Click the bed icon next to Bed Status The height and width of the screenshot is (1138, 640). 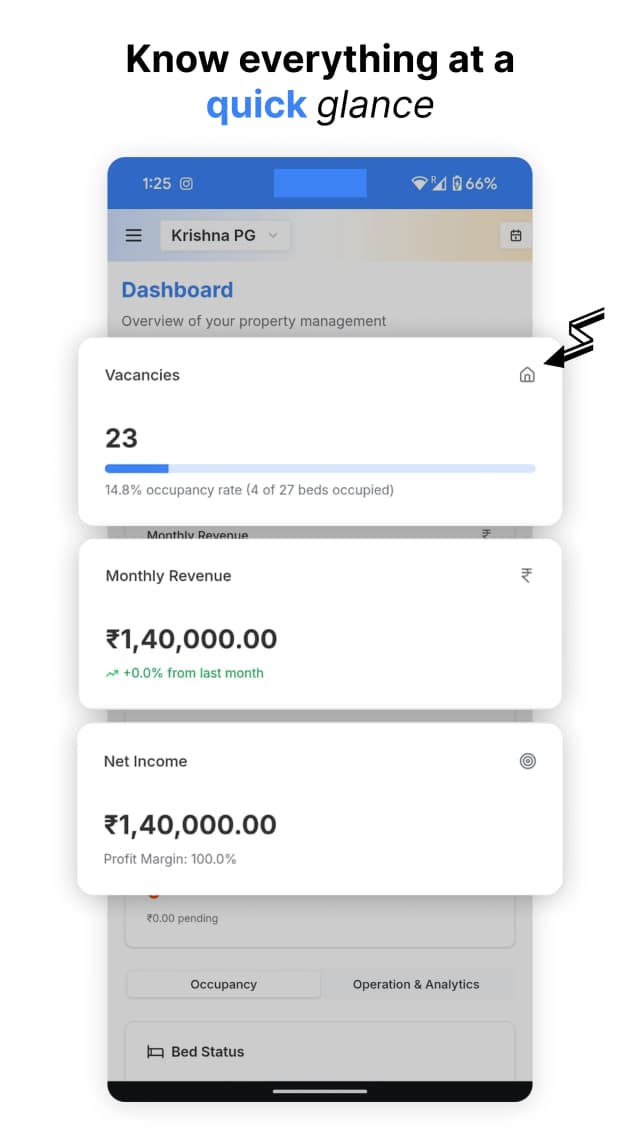(155, 1051)
